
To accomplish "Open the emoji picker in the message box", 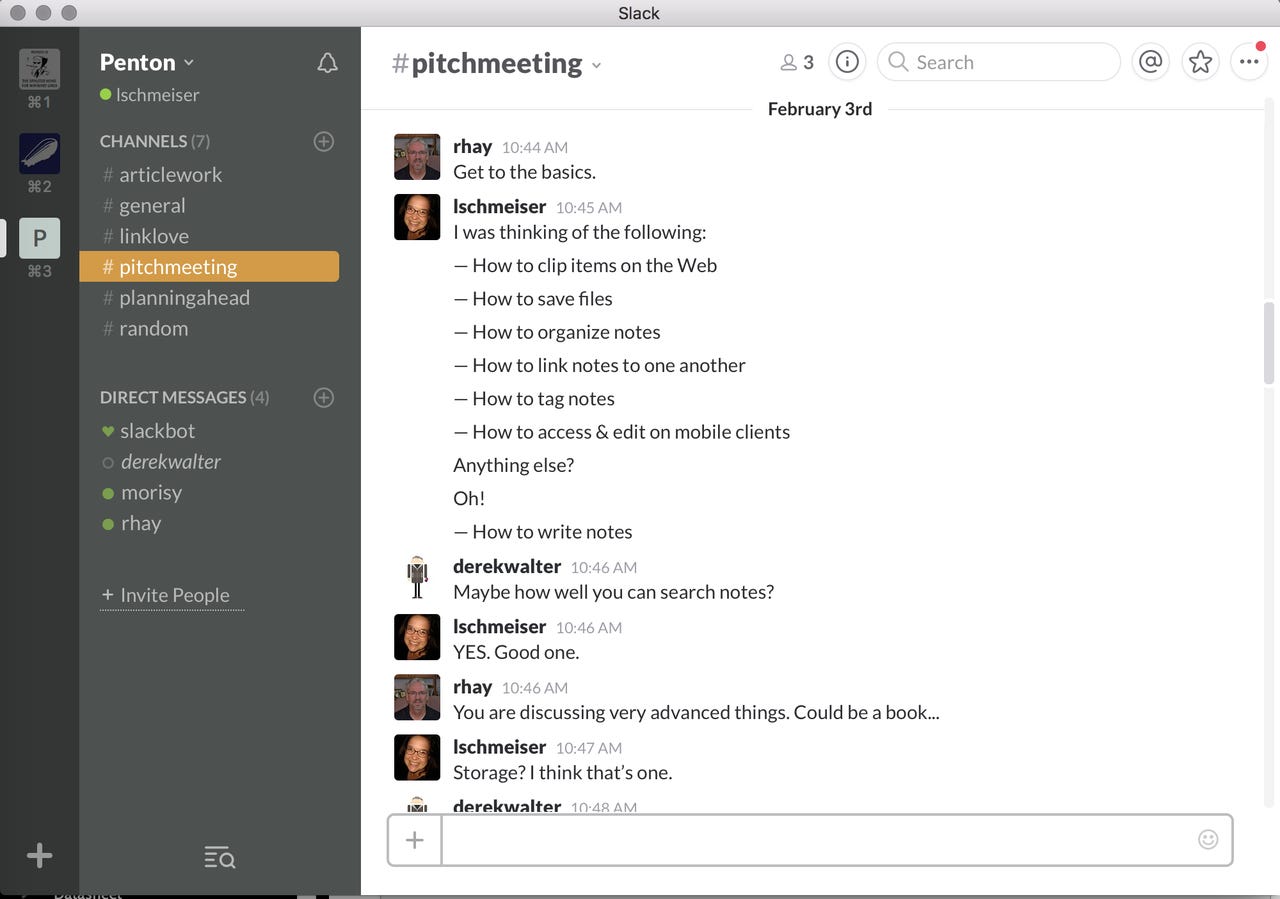I will coord(1208,840).
